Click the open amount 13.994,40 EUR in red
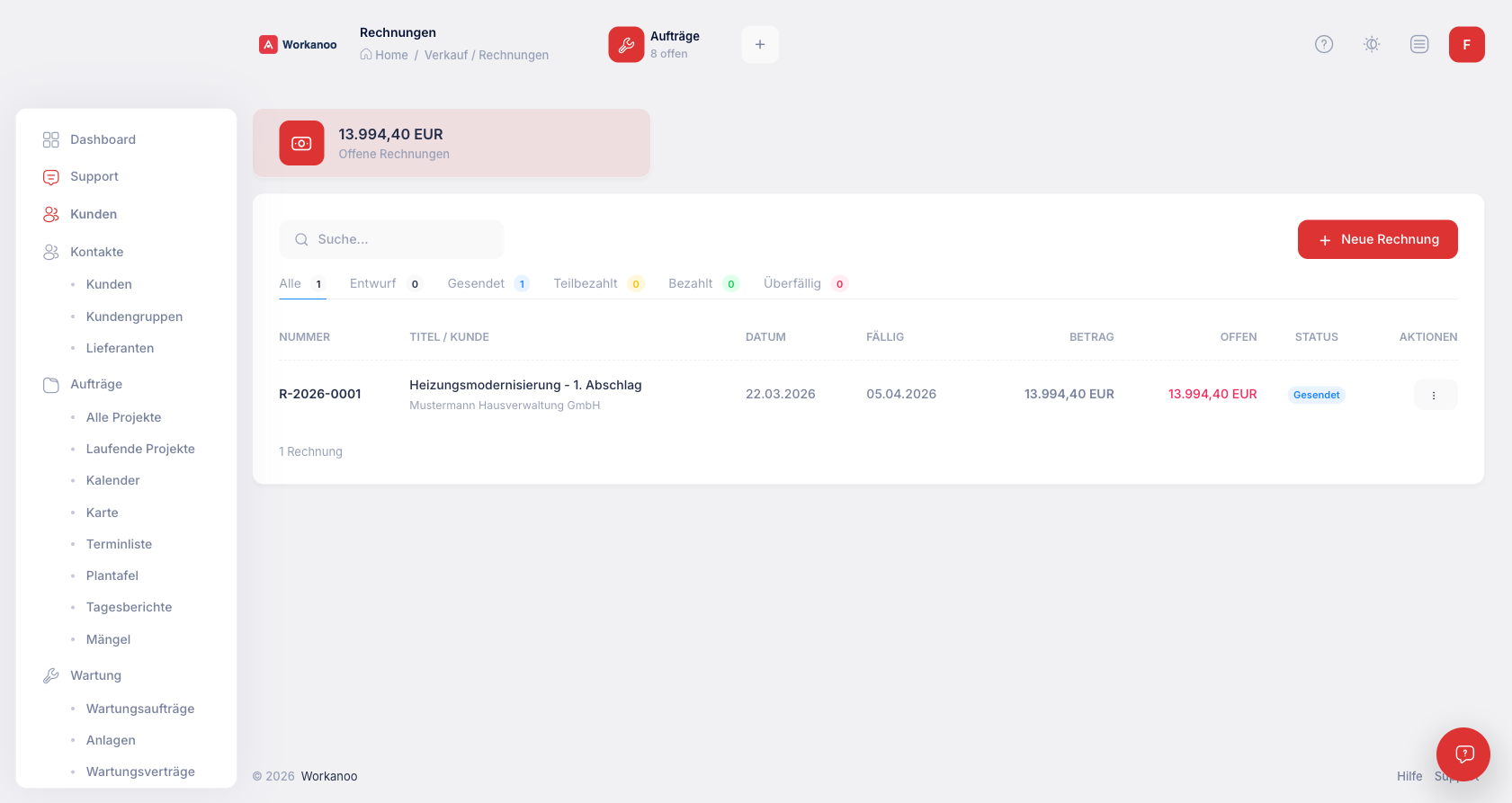The width and height of the screenshot is (1512, 803). click(1212, 394)
